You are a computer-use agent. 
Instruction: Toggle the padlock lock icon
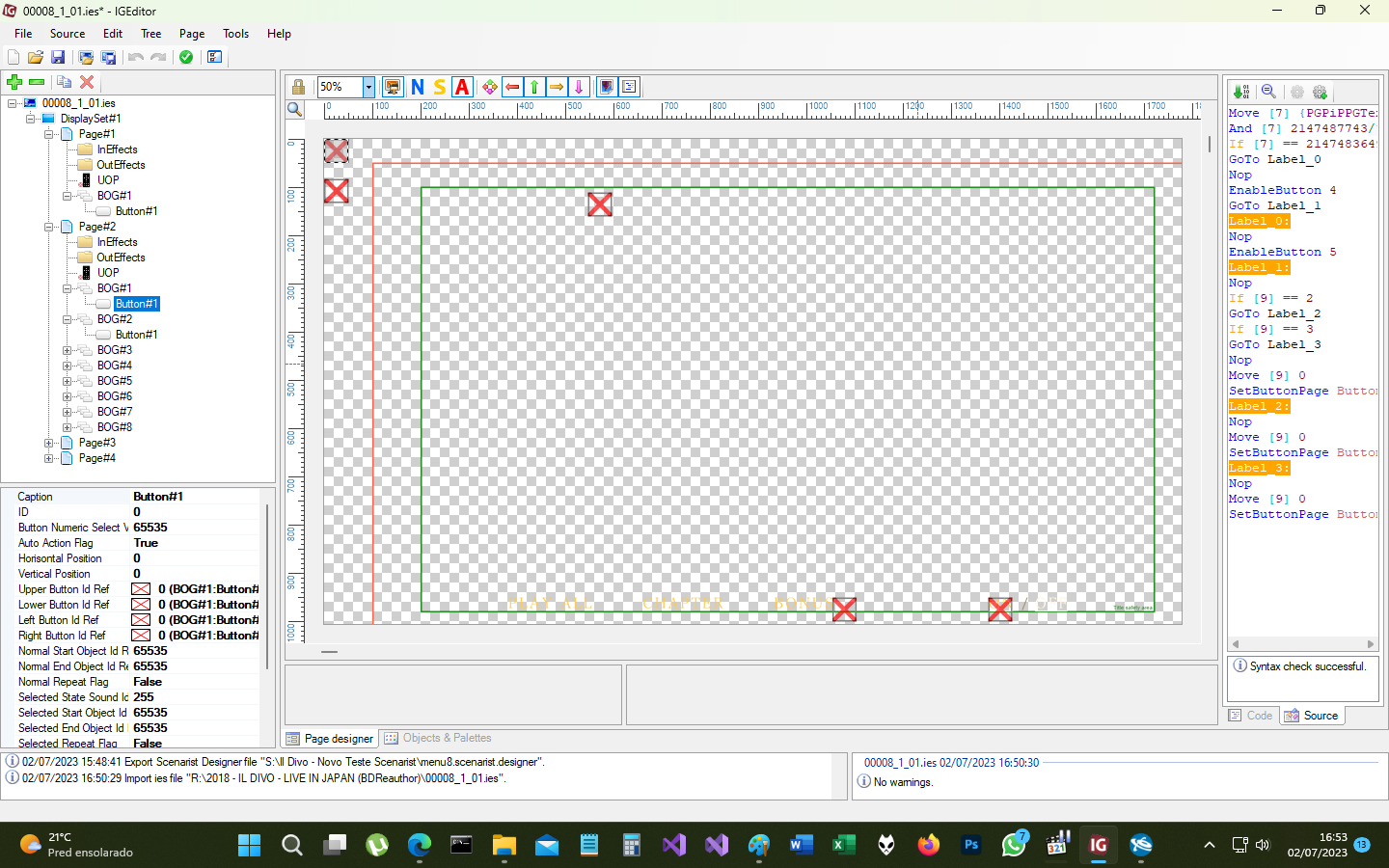298,87
